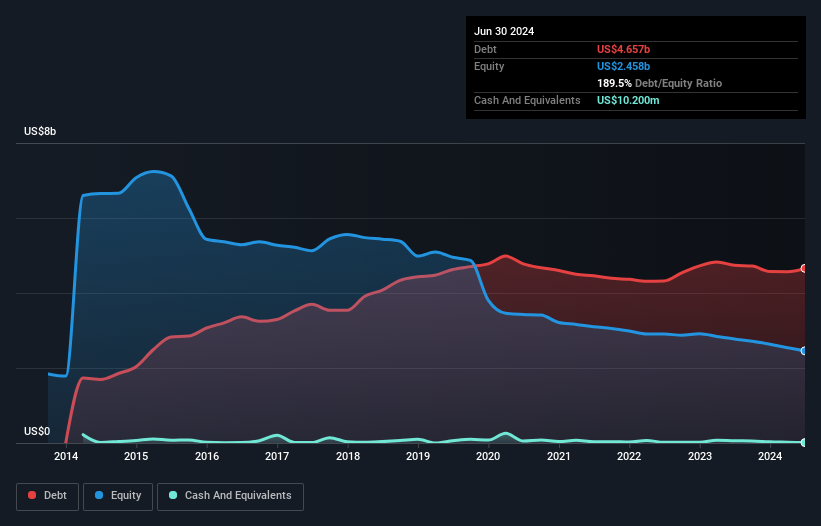The height and width of the screenshot is (526, 821).
Task: Click the 2021 x-axis label
Action: 559,456
